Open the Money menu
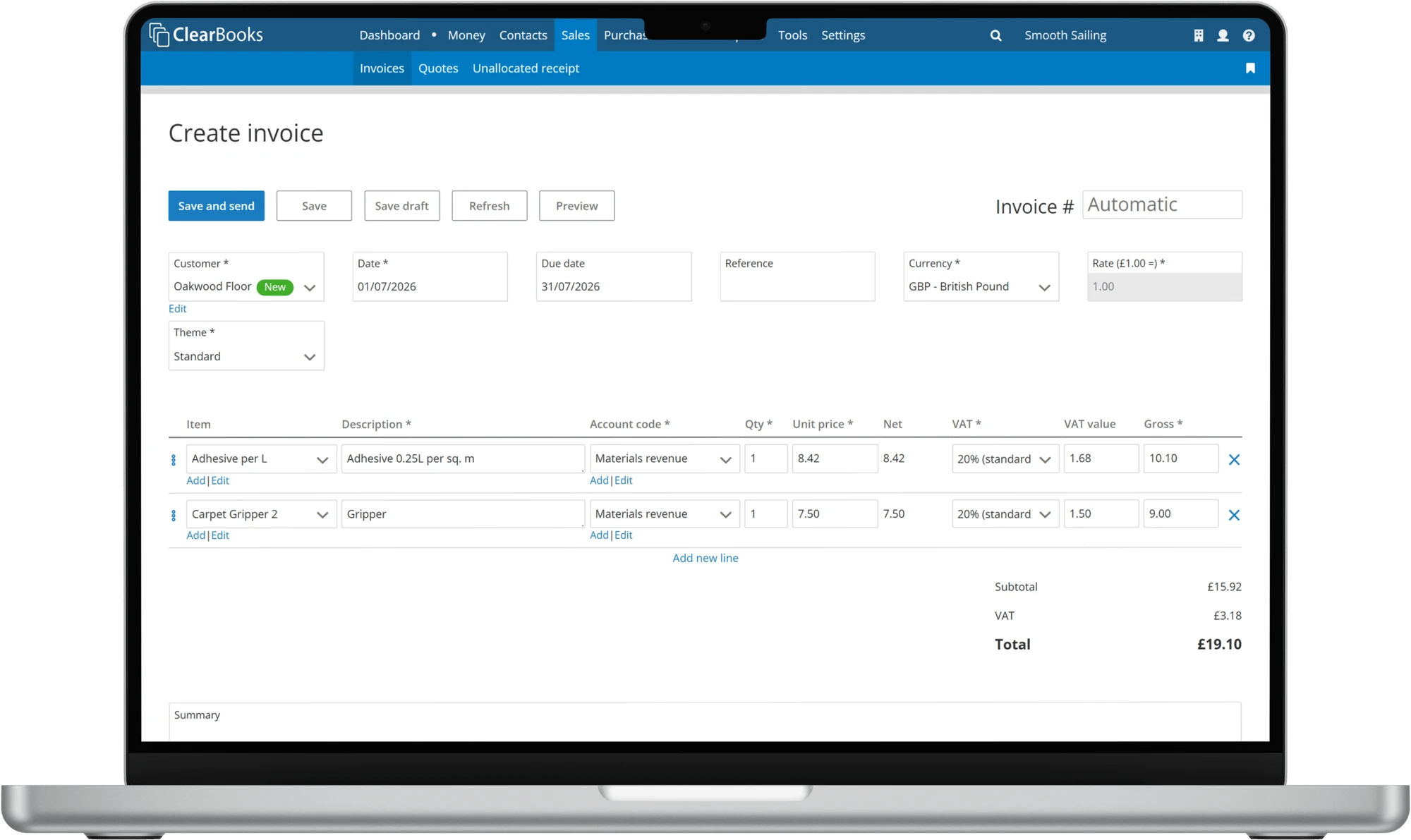 pos(466,35)
